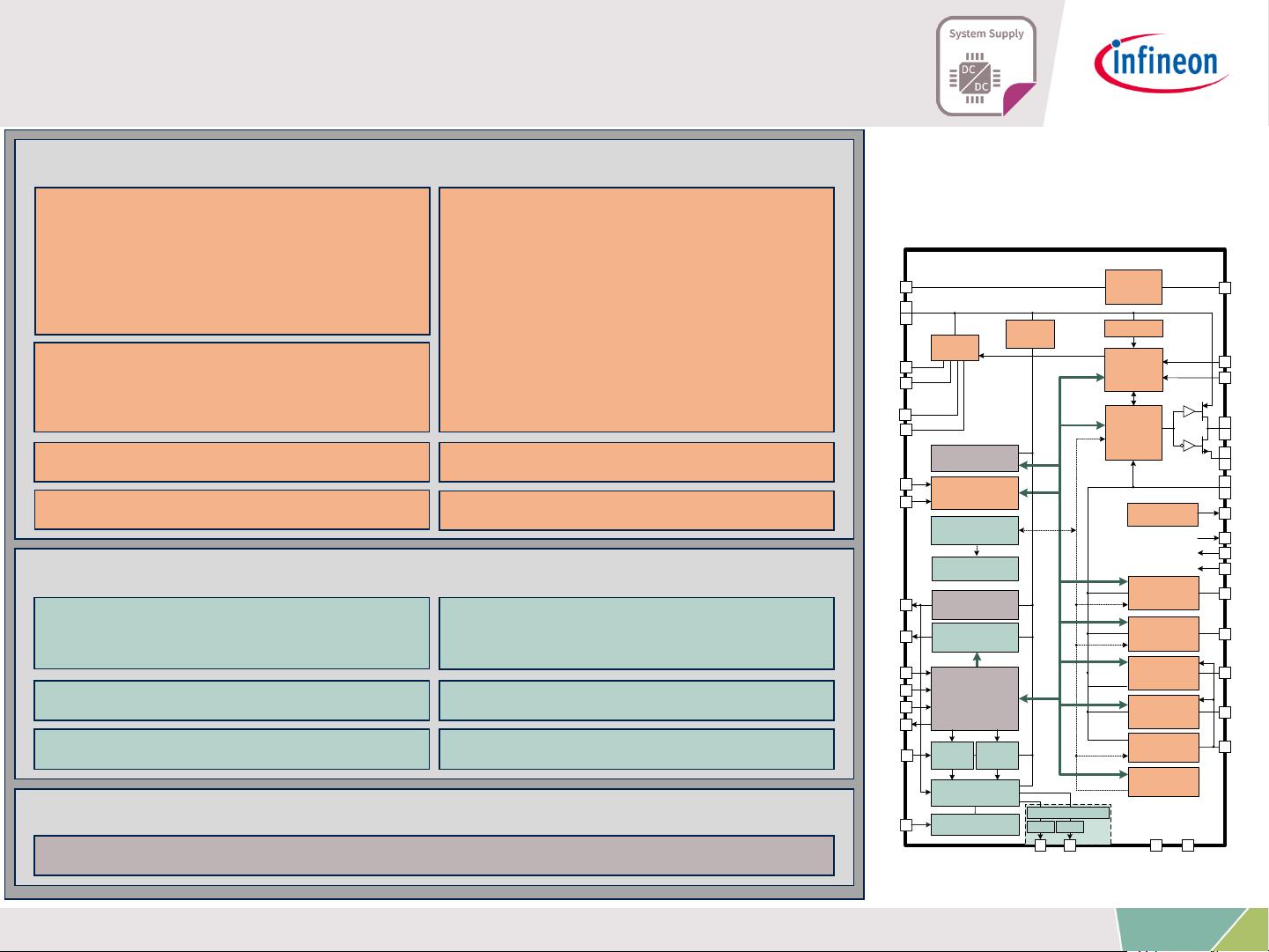Image resolution: width=1269 pixels, height=952 pixels.
Task: Click the DC/DC chip symbol inside badge
Action: click(975, 77)
